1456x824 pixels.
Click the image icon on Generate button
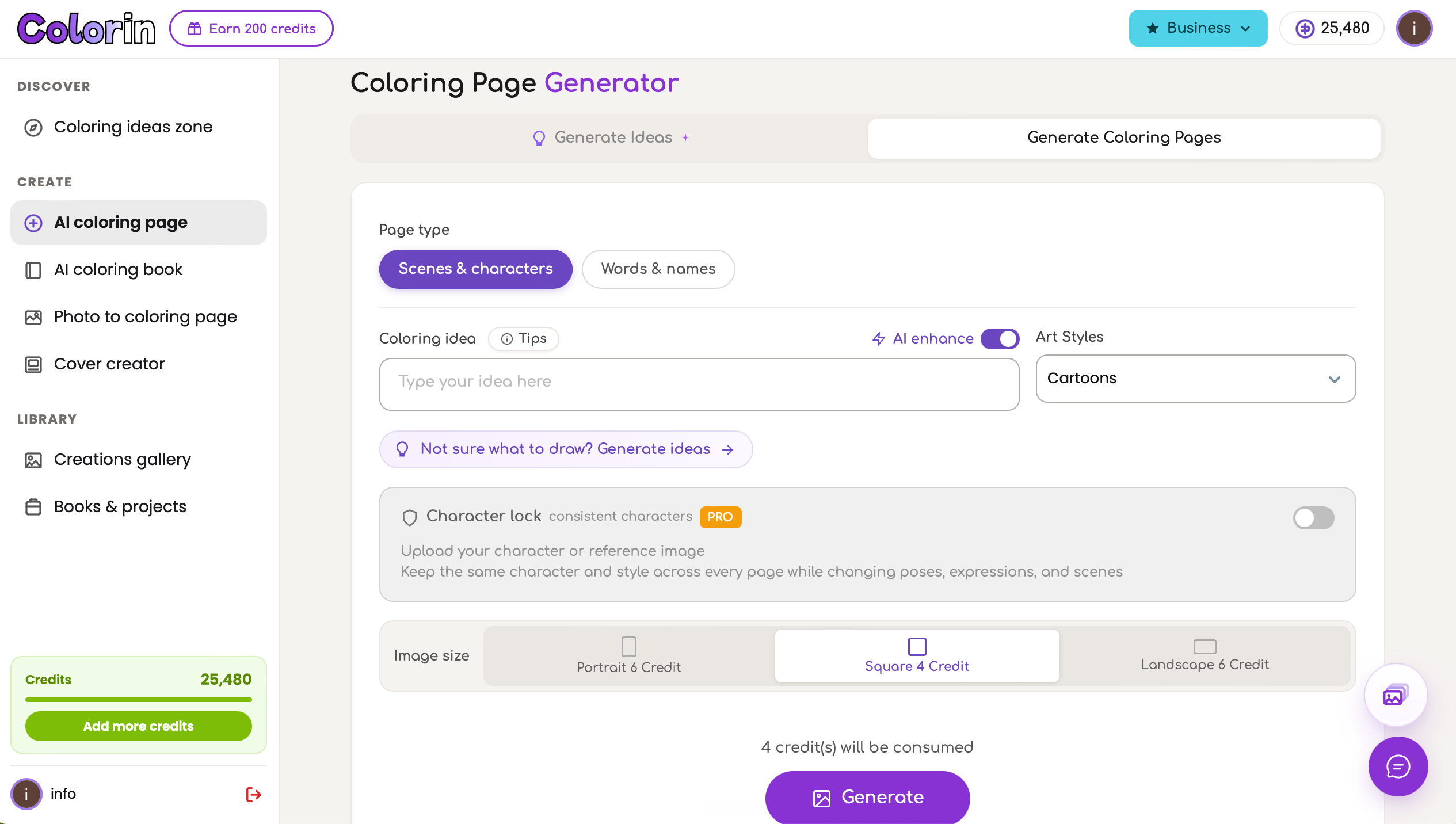click(x=821, y=798)
